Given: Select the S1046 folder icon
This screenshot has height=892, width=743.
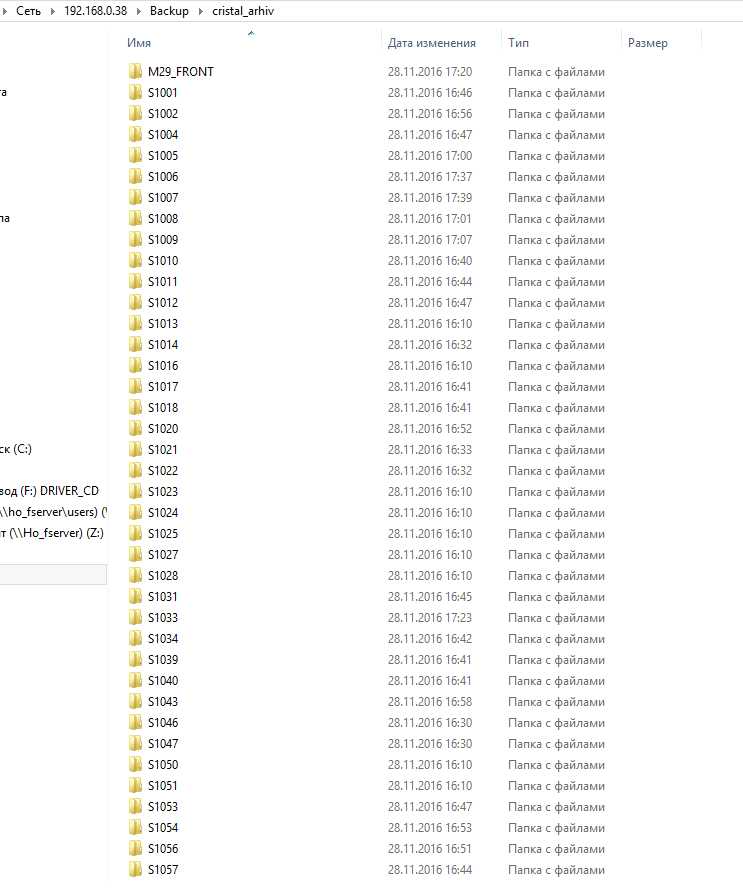Looking at the screenshot, I should point(136,723).
